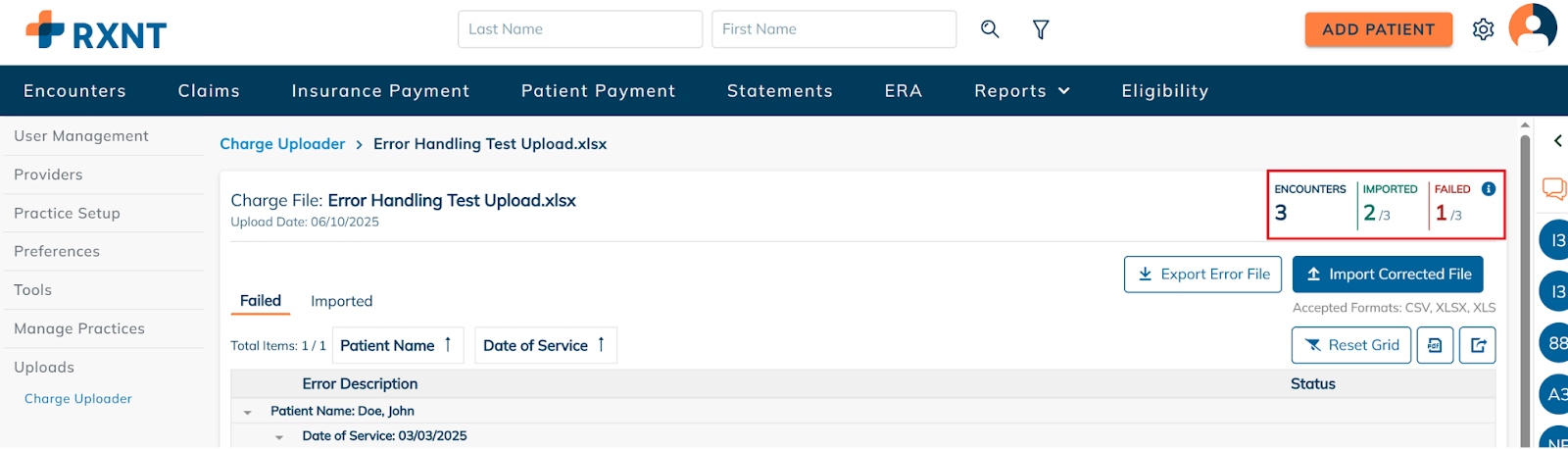Click the grid export arrow icon
The width and height of the screenshot is (1568, 449).
pos(1478,345)
